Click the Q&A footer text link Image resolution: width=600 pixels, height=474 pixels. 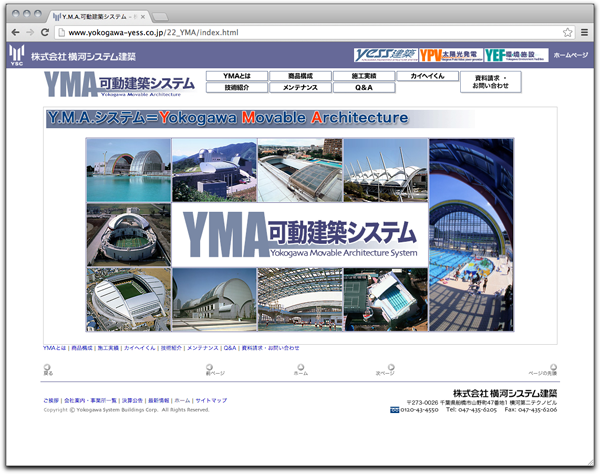coord(230,348)
